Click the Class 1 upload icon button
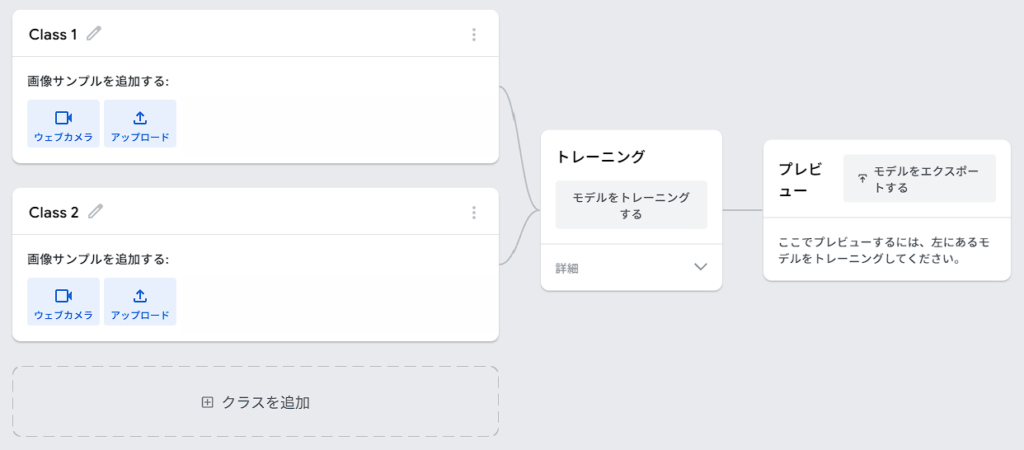 coord(140,123)
